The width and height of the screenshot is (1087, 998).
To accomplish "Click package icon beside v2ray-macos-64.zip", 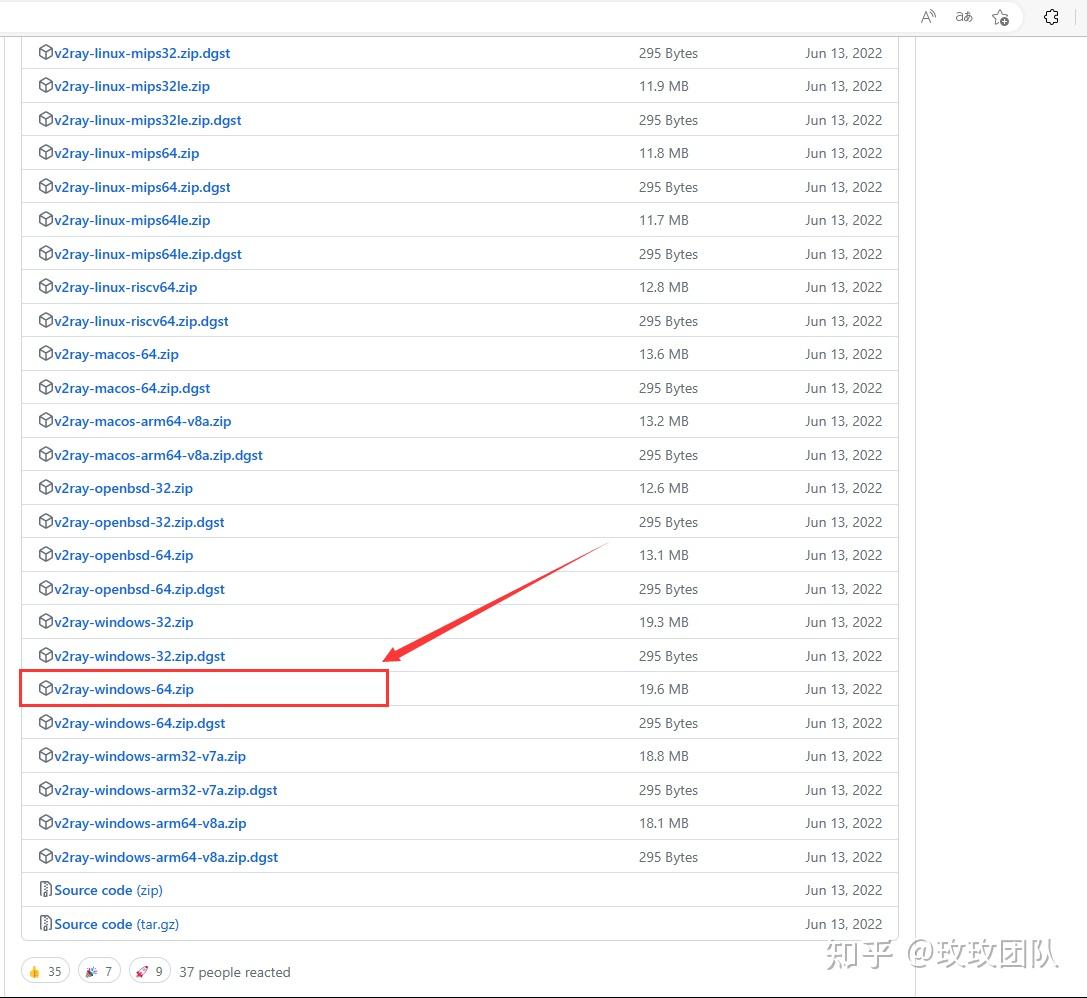I will [x=46, y=353].
